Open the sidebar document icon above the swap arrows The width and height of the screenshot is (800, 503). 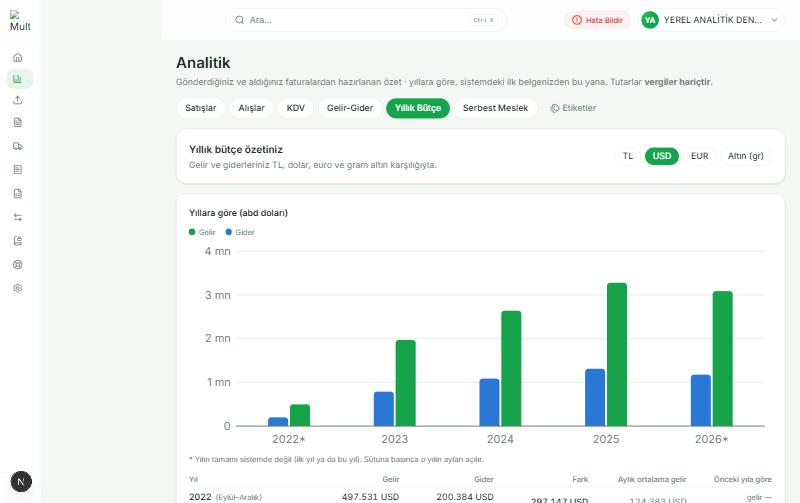coord(18,193)
